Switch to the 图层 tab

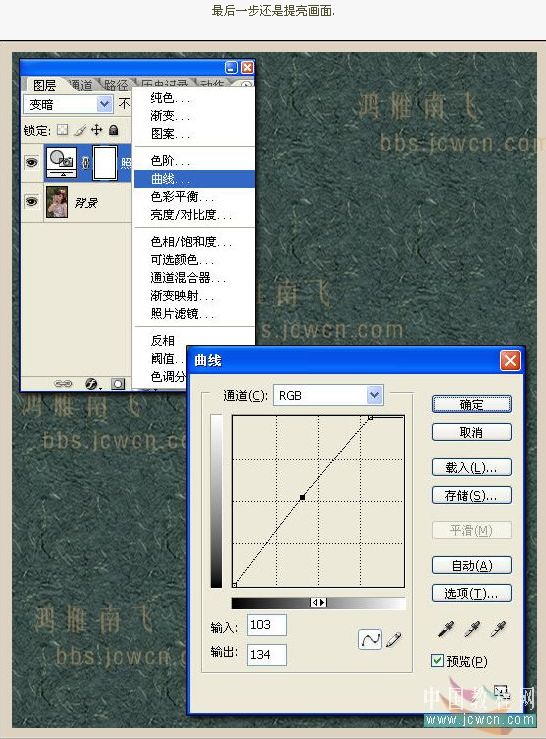coord(44,85)
